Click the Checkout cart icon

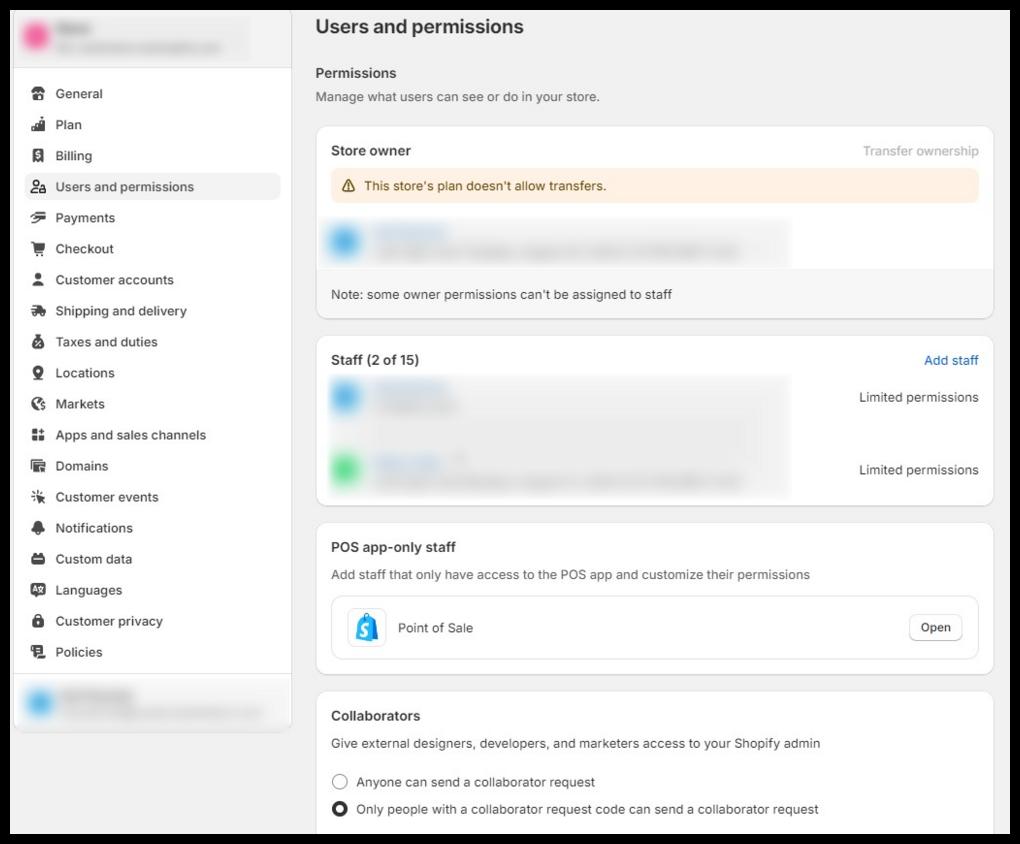coord(38,249)
